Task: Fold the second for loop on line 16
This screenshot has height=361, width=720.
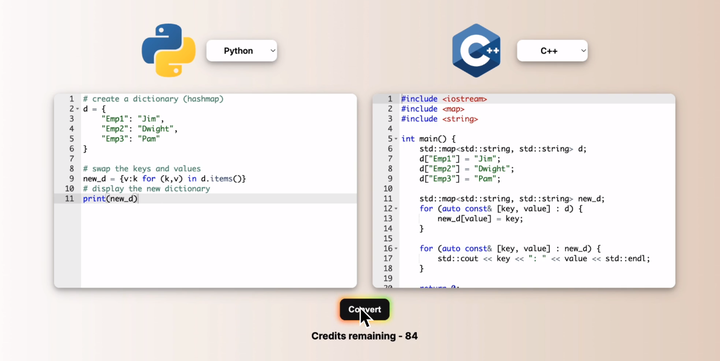Action: 396,248
